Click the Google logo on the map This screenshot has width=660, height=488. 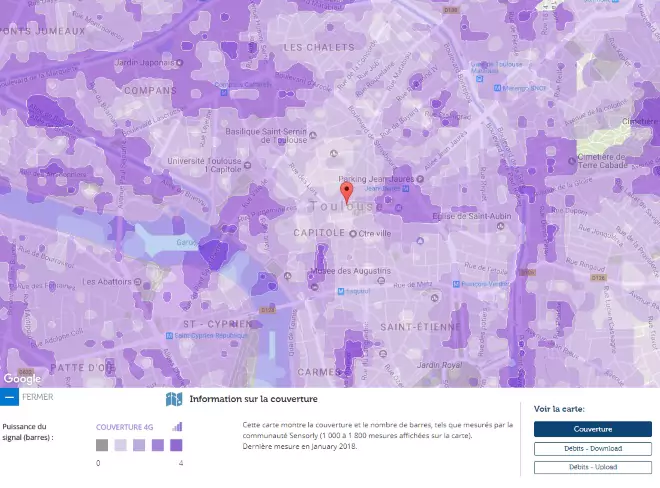22,378
